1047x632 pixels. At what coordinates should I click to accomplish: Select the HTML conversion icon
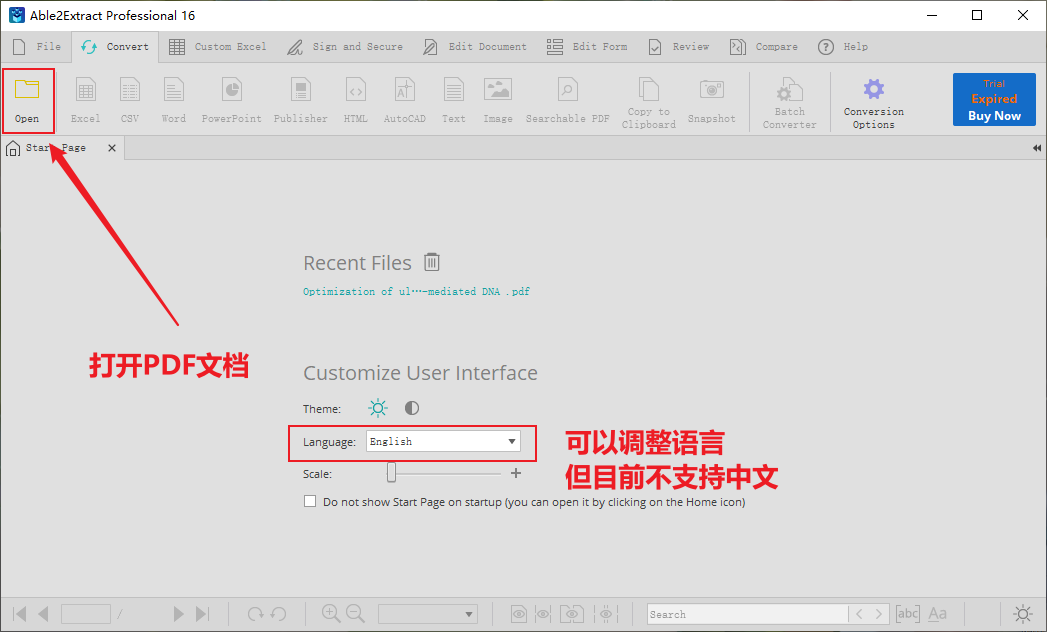point(356,90)
